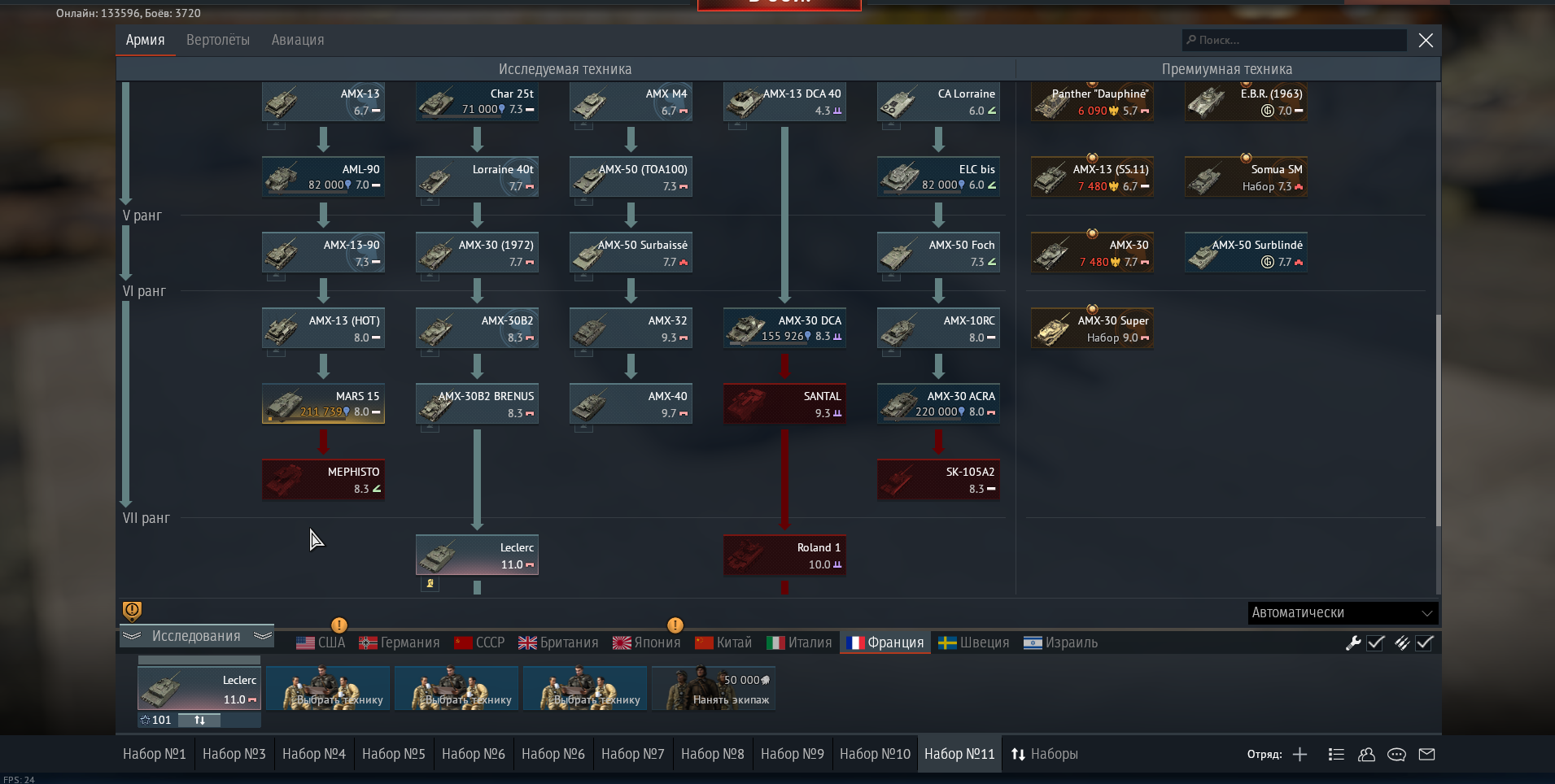
Task: Select the SANTAL vehicle card
Action: [784, 404]
